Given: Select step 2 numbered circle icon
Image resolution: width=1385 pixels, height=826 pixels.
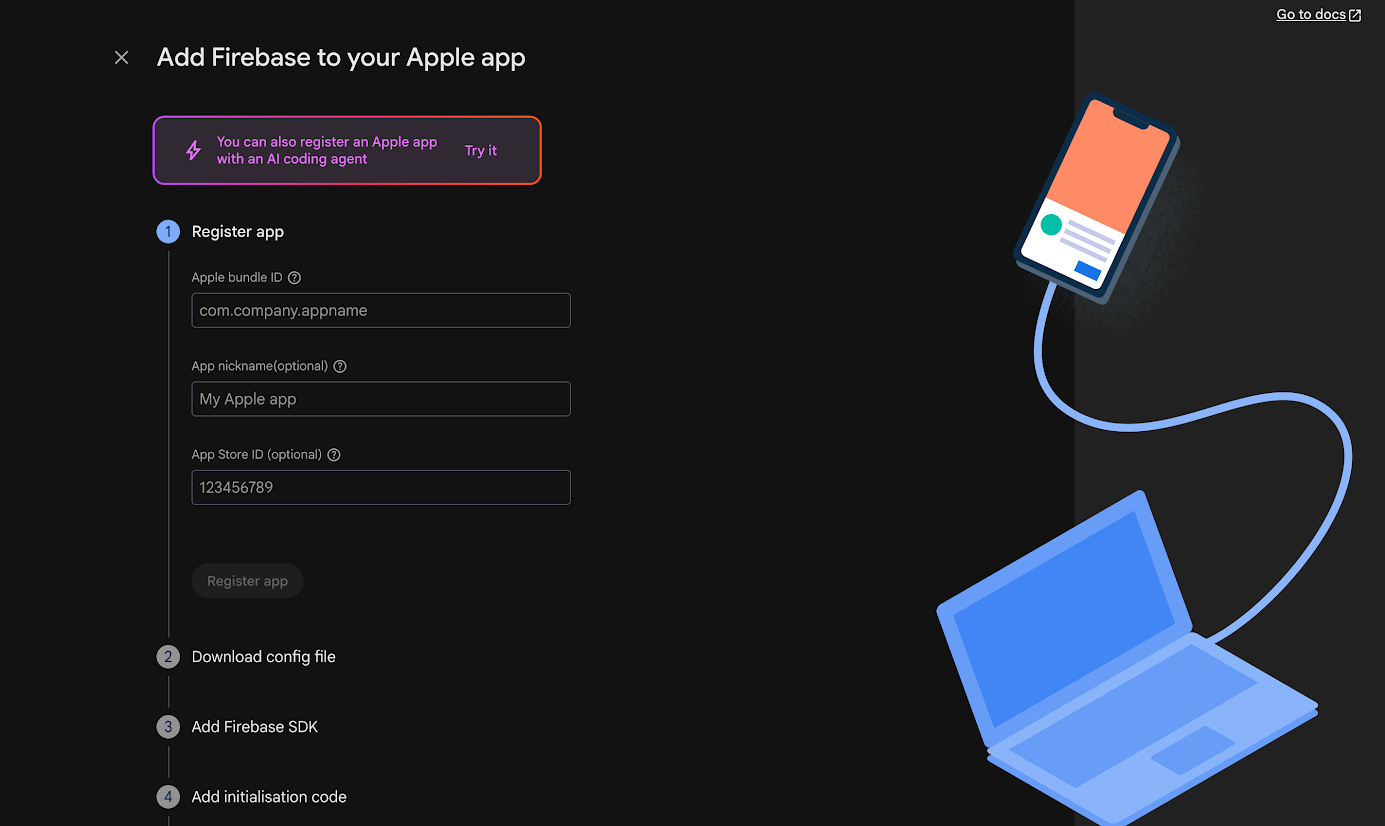Looking at the screenshot, I should pyautogui.click(x=168, y=657).
